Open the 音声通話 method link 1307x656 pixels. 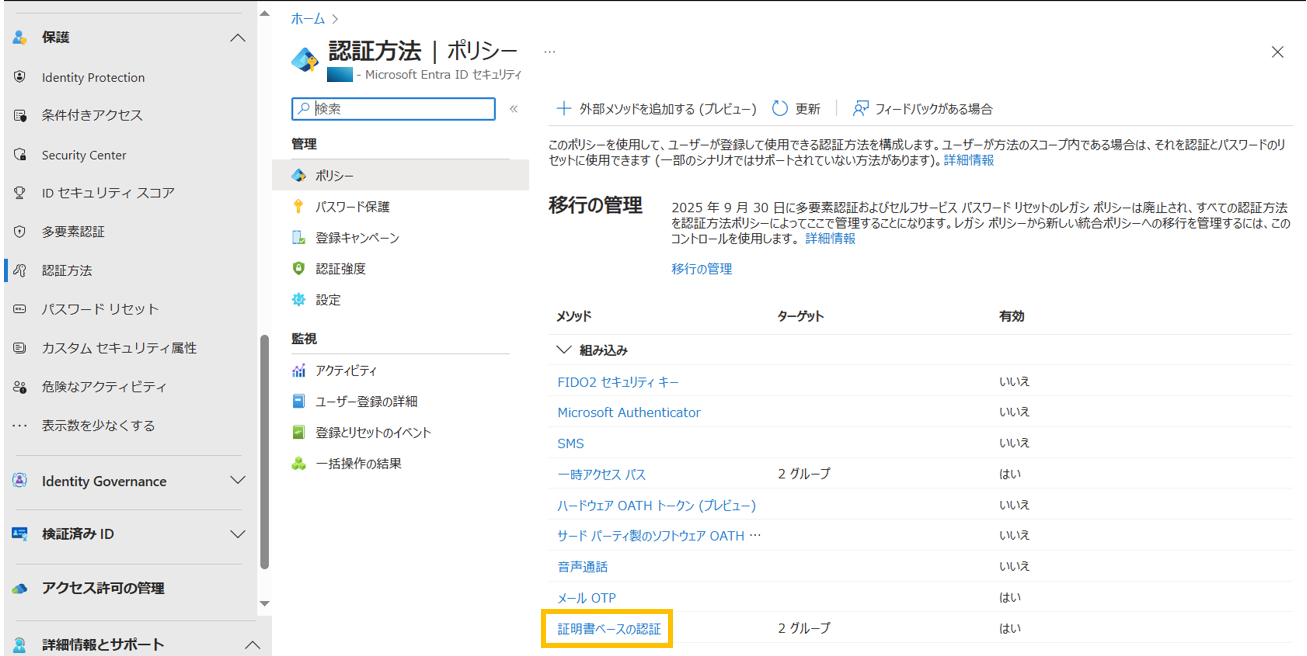click(x=582, y=566)
